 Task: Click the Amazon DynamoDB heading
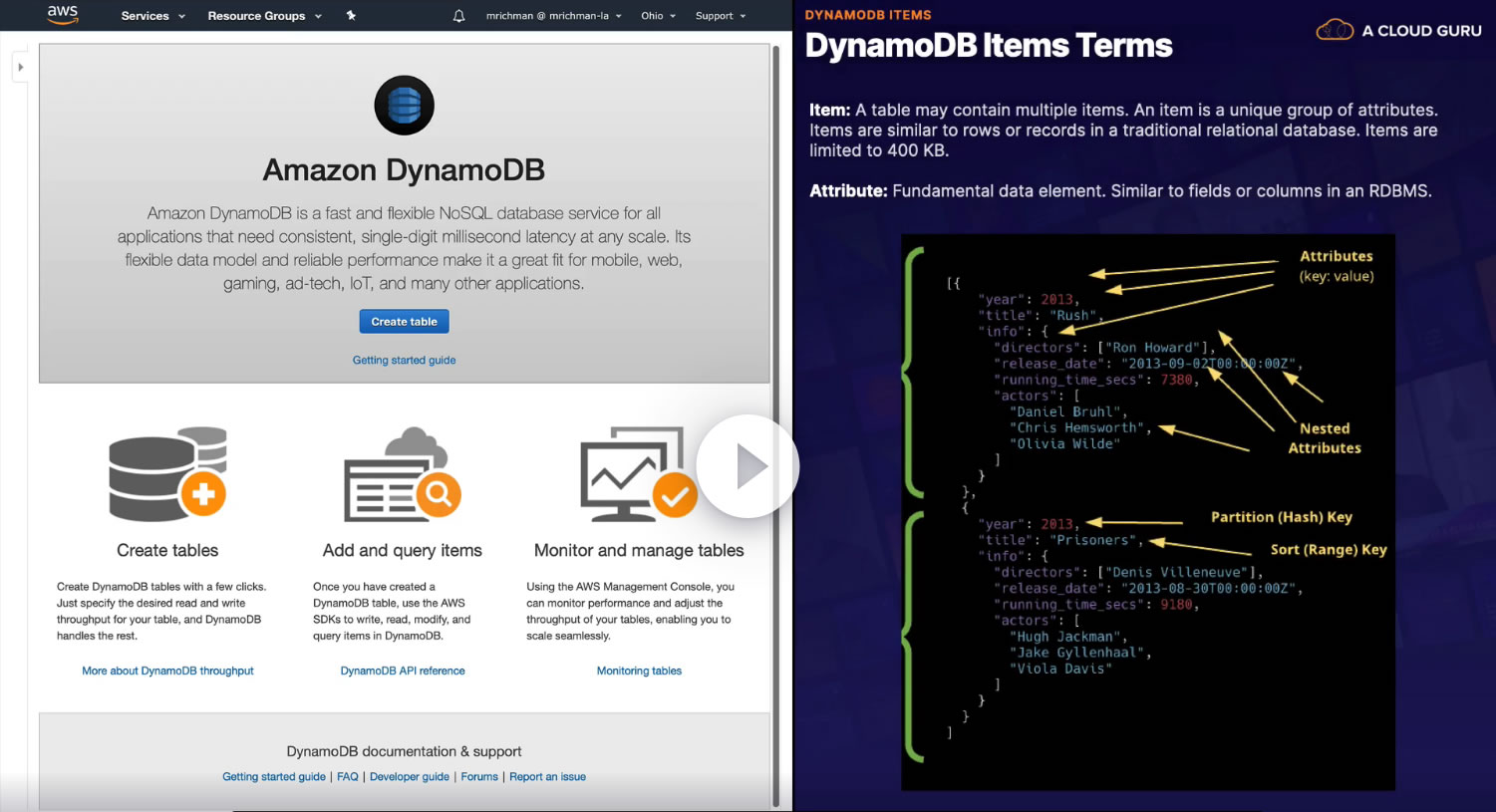(x=404, y=170)
